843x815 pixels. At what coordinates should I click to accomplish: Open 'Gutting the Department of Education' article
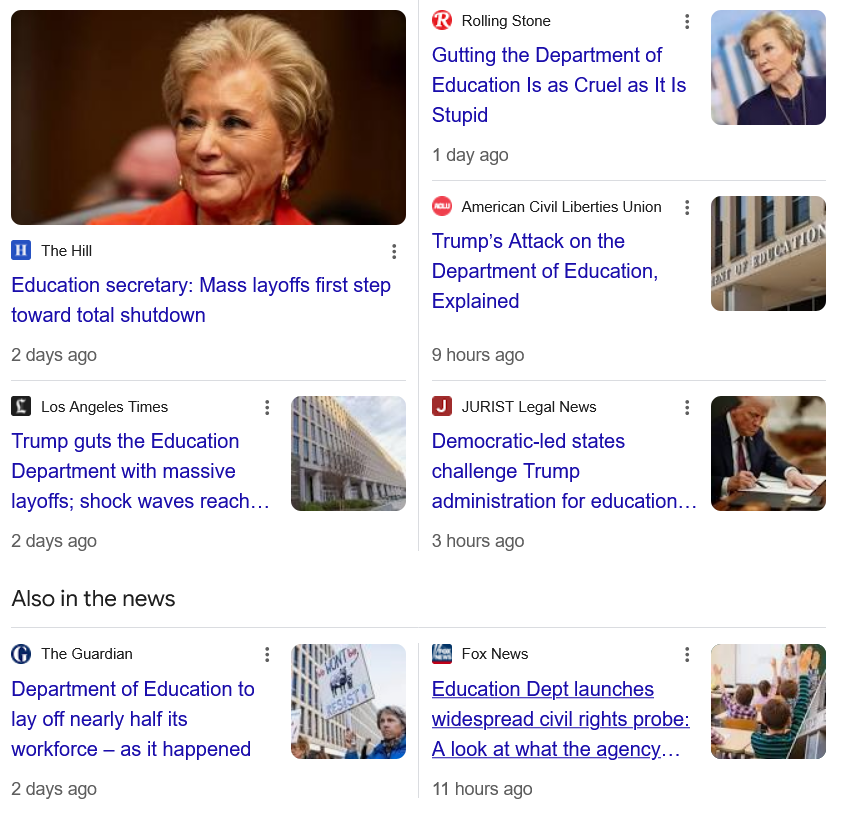(559, 85)
